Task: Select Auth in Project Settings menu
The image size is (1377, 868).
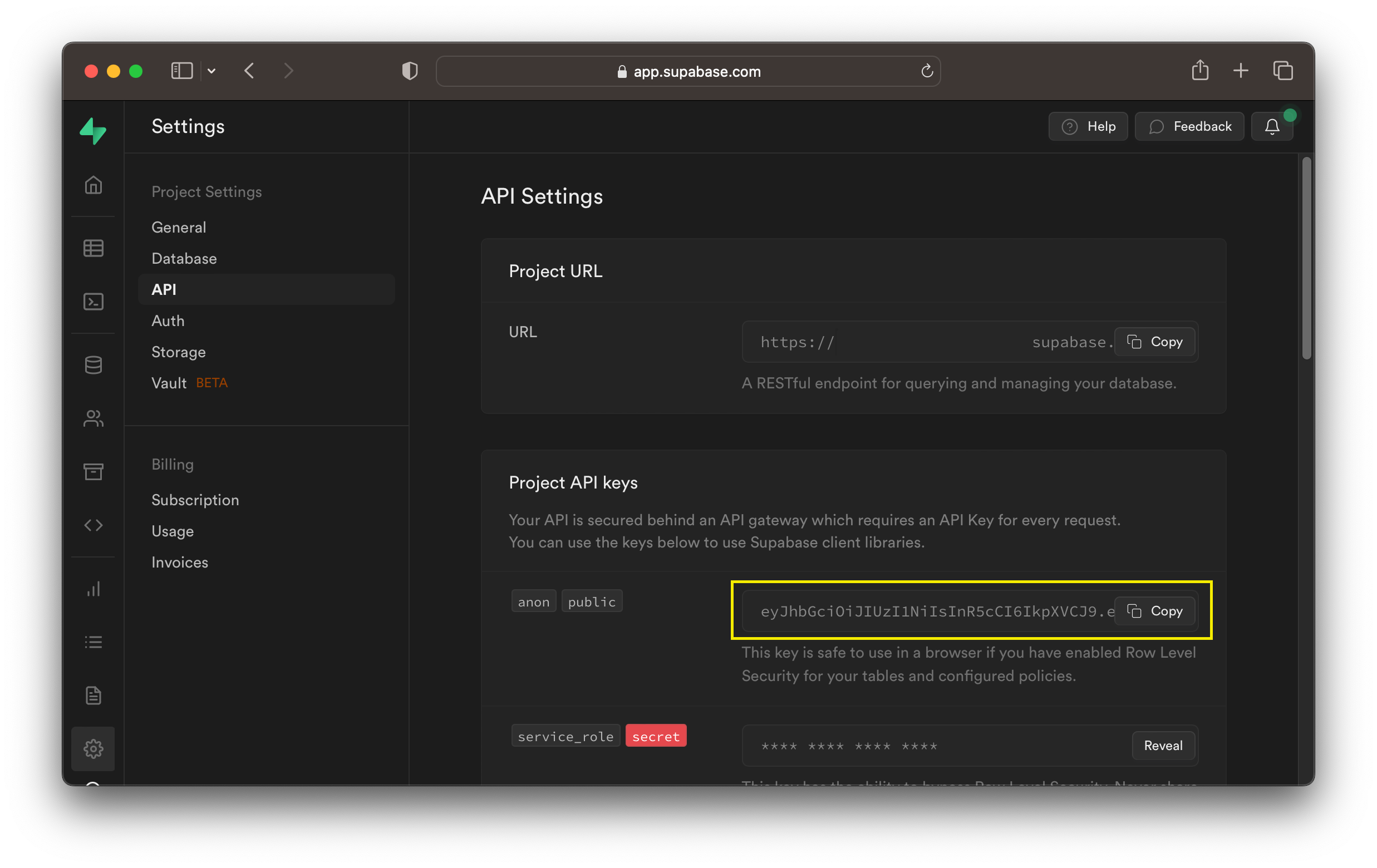Action: pyautogui.click(x=168, y=321)
